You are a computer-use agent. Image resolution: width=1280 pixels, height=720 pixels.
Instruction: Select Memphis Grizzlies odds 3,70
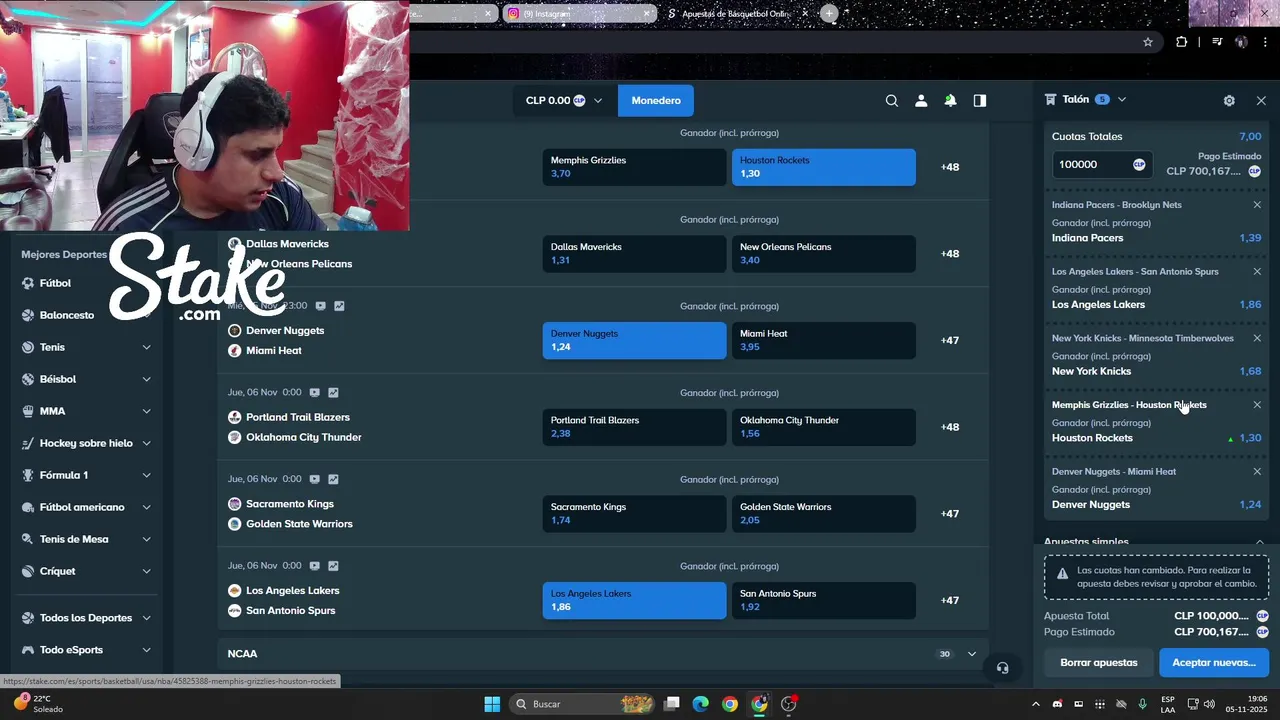click(634, 167)
